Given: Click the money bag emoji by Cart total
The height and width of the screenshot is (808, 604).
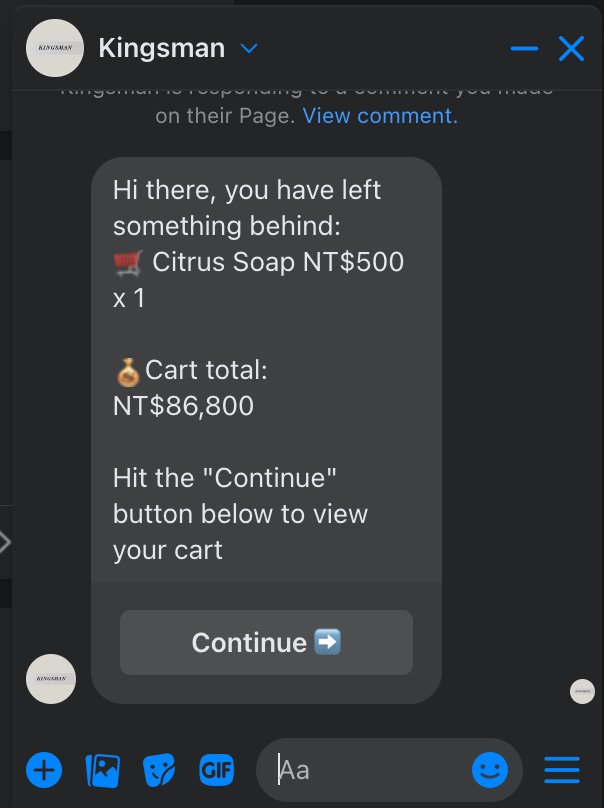Looking at the screenshot, I should point(128,372).
